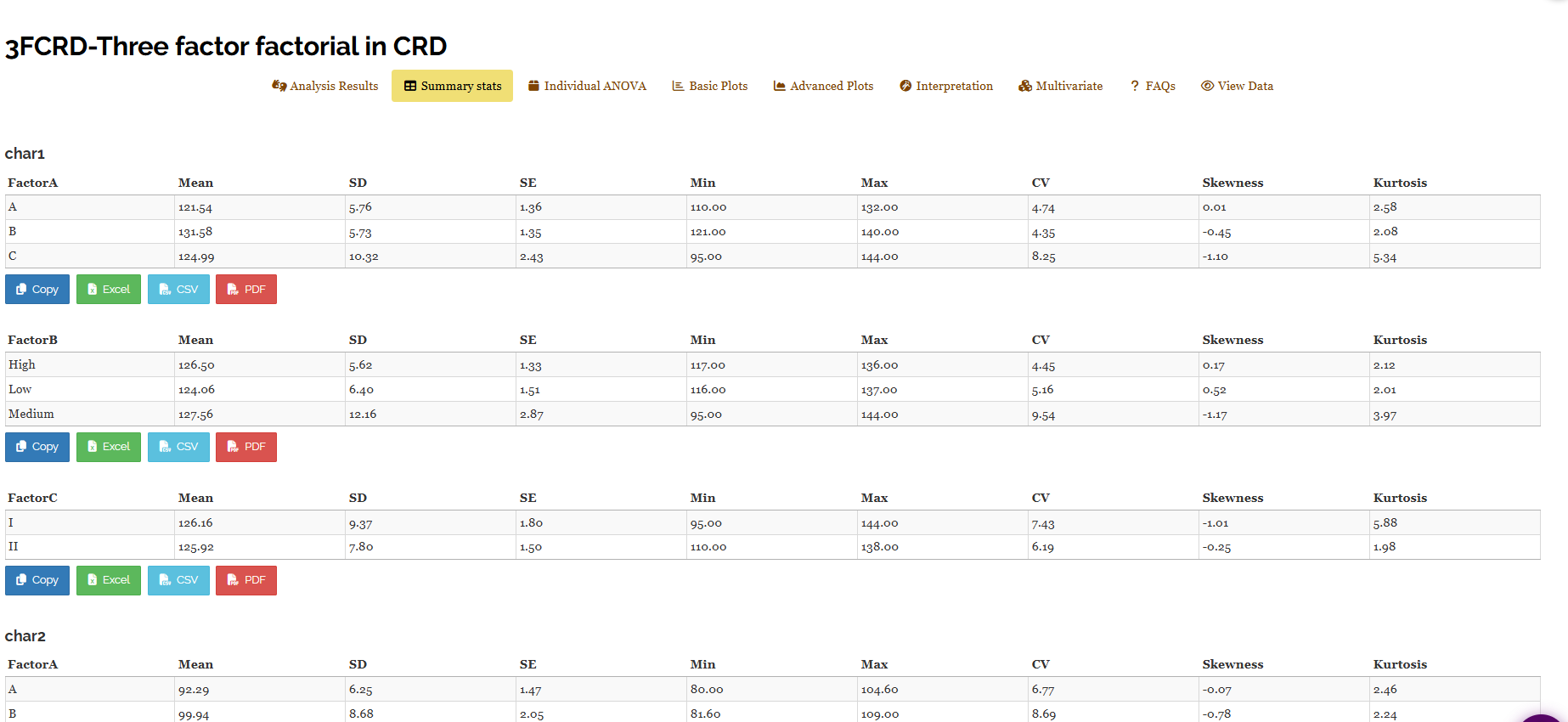The height and width of the screenshot is (722, 1568).
Task: Click the mean value 124.99
Action: pyautogui.click(x=196, y=257)
